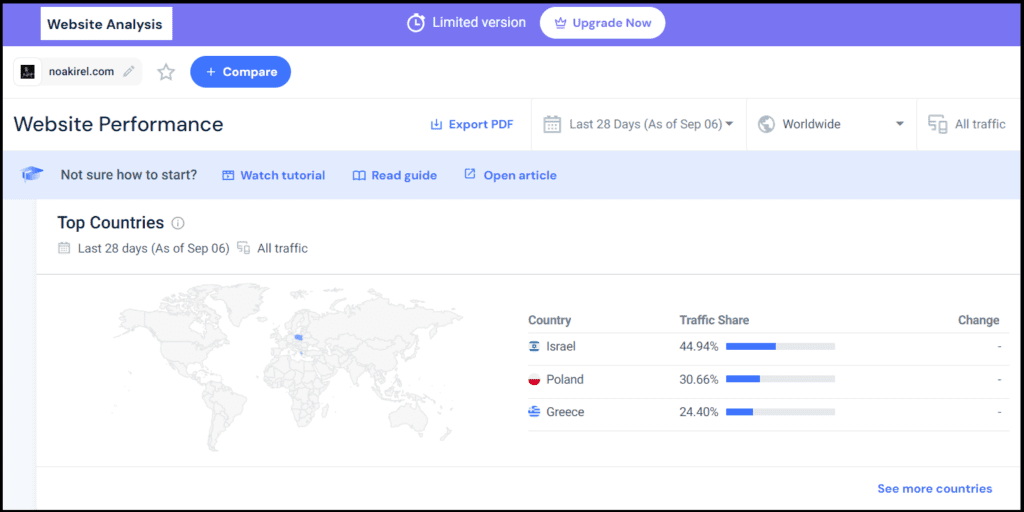Click the graduation cap icon
Screen dimensions: 1024x512
31,175
